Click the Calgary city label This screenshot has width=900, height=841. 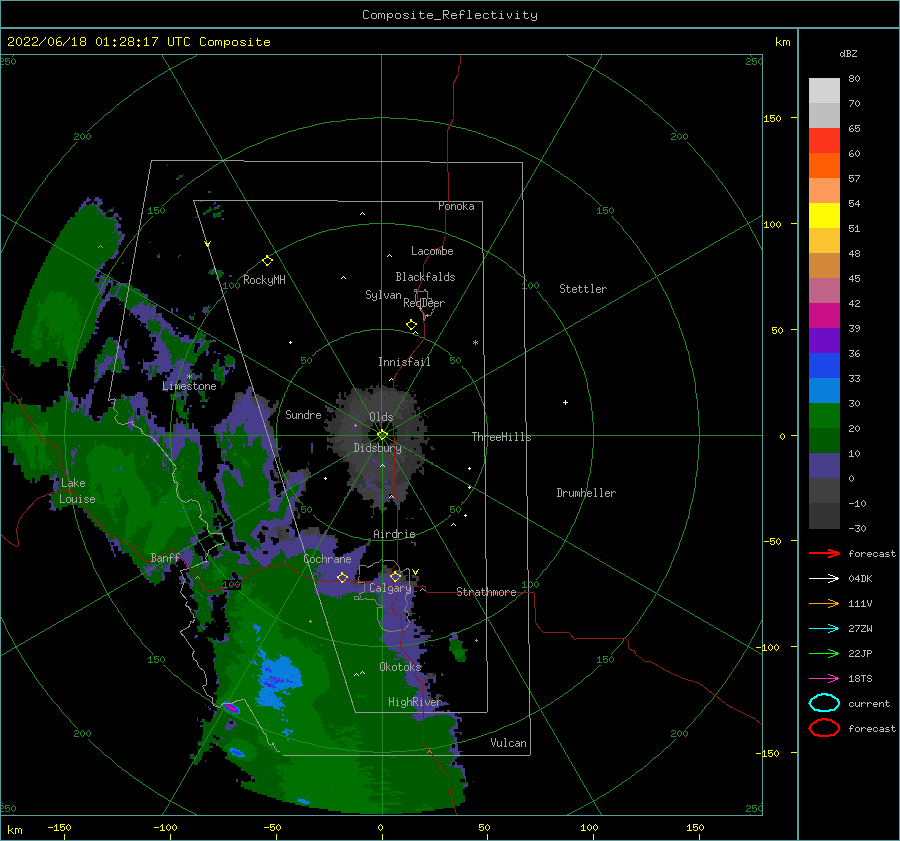(390, 588)
